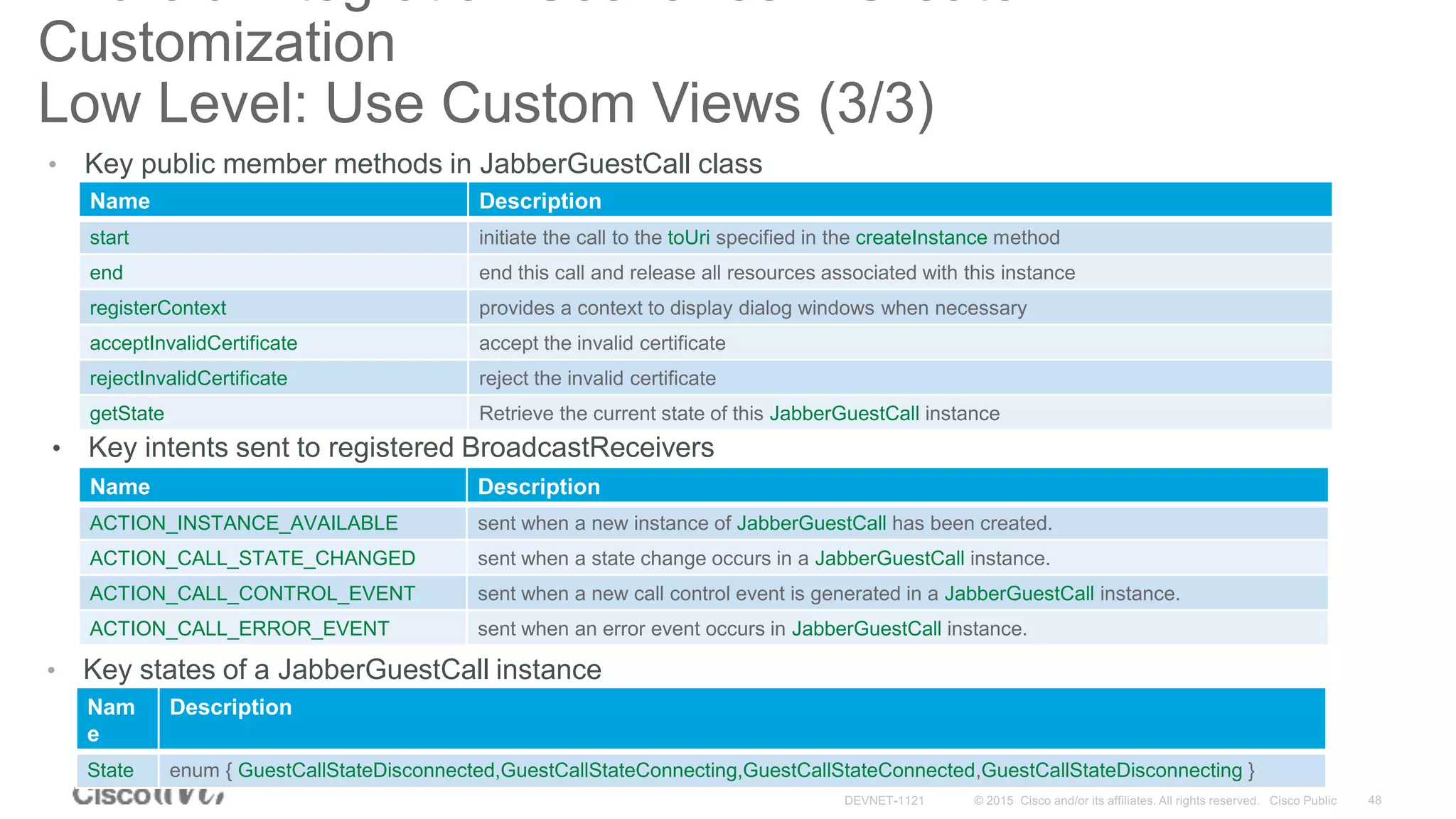Click the title 'Low Level: Use Custom Views (3/3)'
The width and height of the screenshot is (1456, 819).
(x=486, y=104)
